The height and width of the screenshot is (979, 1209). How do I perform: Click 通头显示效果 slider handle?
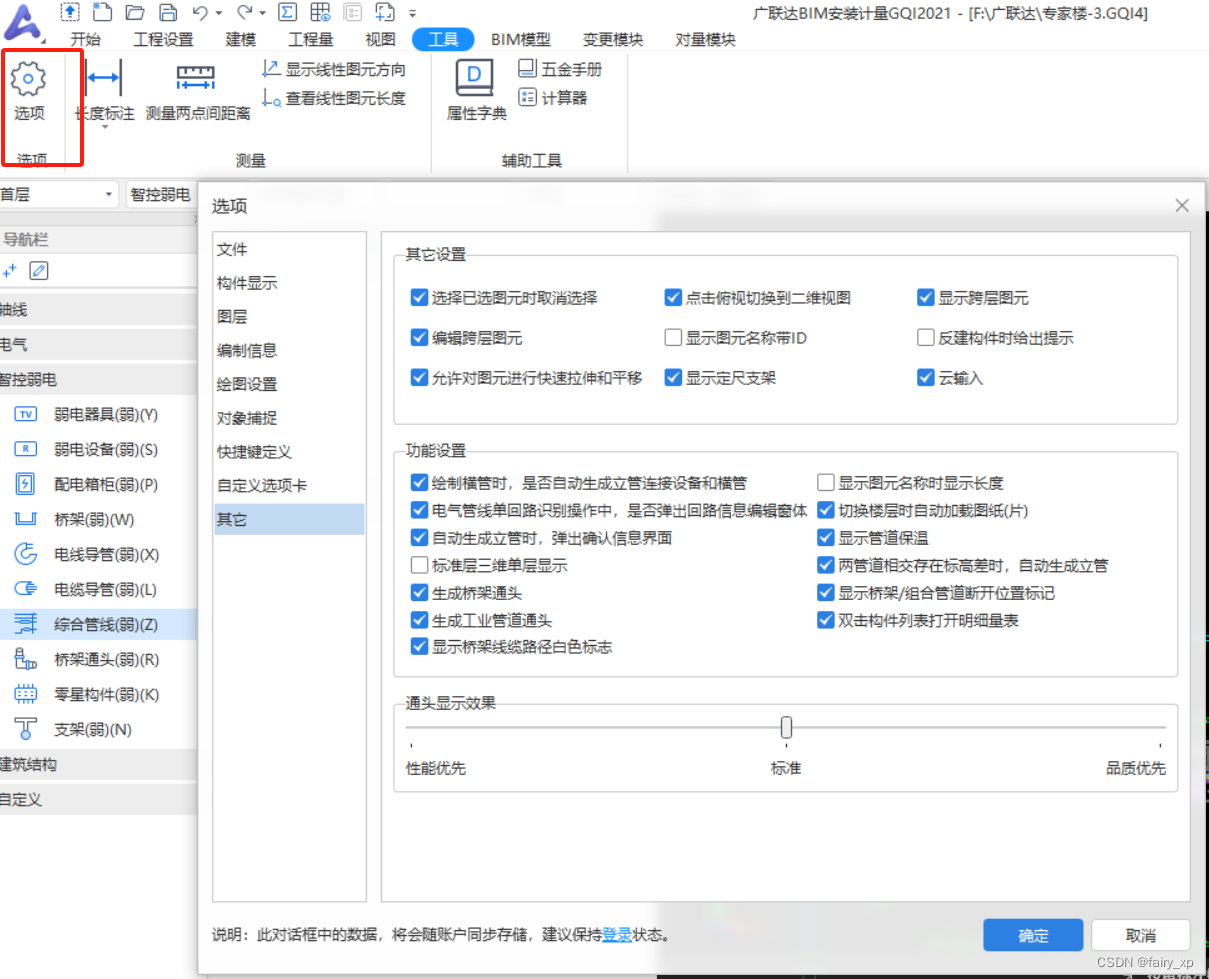point(786,727)
